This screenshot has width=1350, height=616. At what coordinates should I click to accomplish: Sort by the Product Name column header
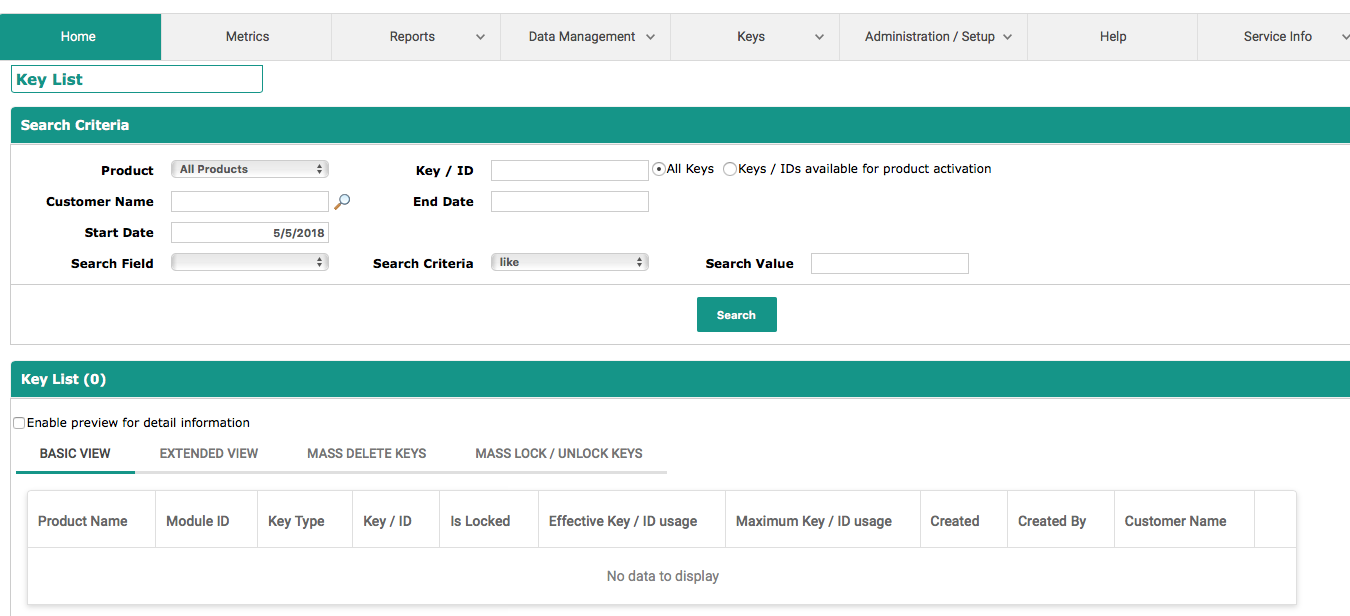point(83,521)
